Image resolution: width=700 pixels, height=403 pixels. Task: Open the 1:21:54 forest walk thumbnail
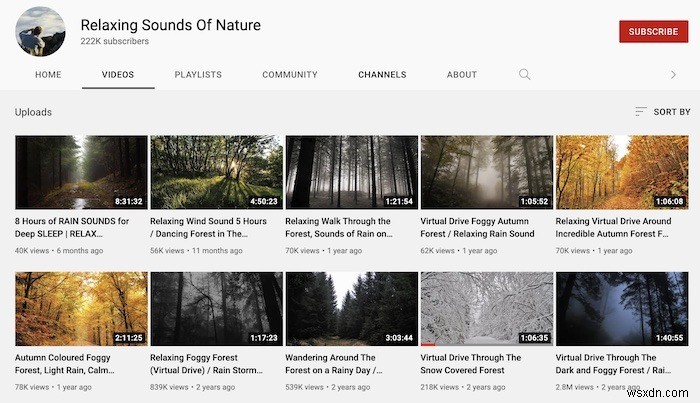coord(351,172)
